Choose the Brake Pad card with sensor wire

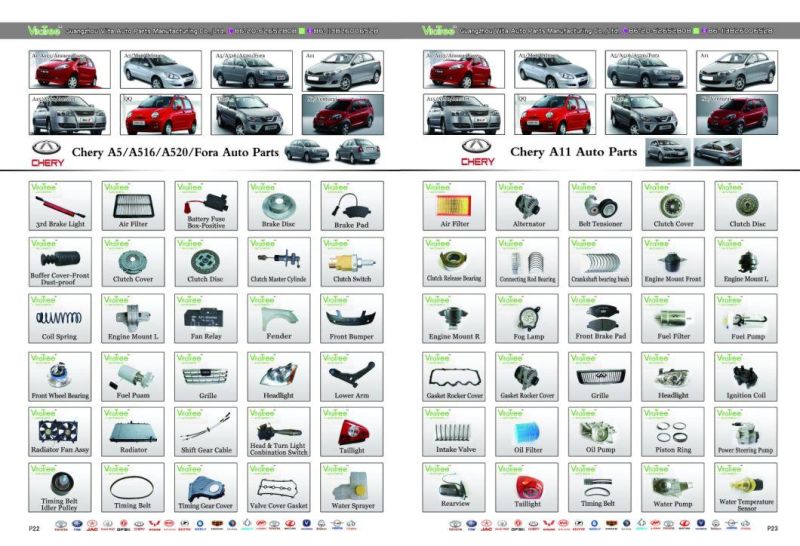point(352,206)
